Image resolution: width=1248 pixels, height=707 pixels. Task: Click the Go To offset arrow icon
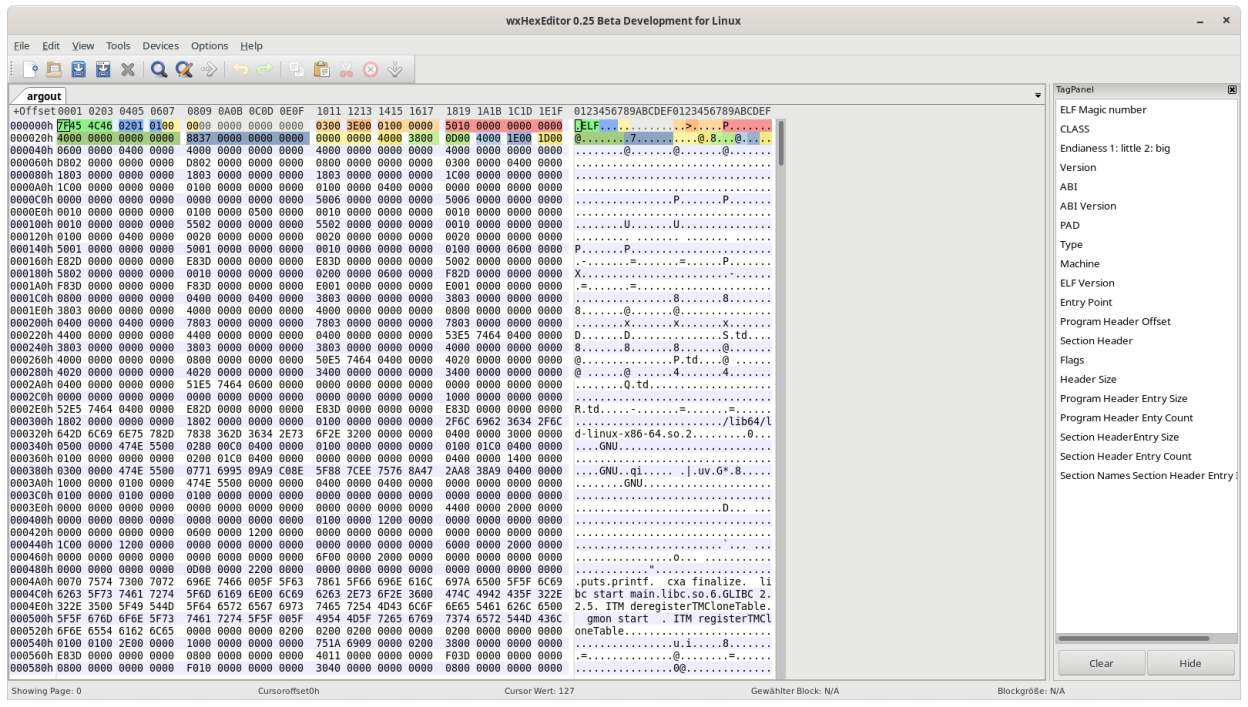pos(208,69)
